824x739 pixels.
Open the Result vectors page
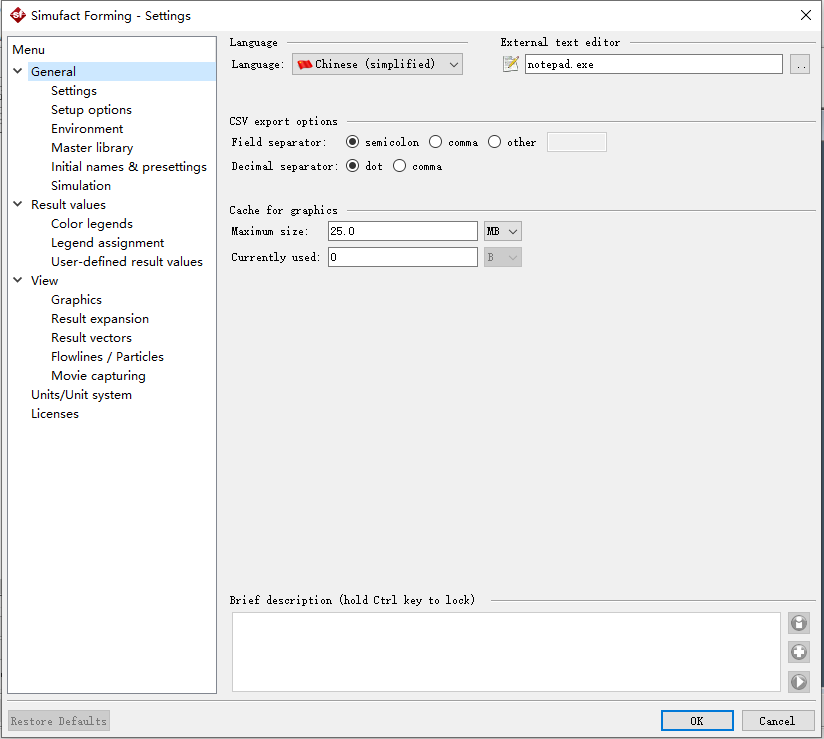(x=91, y=337)
